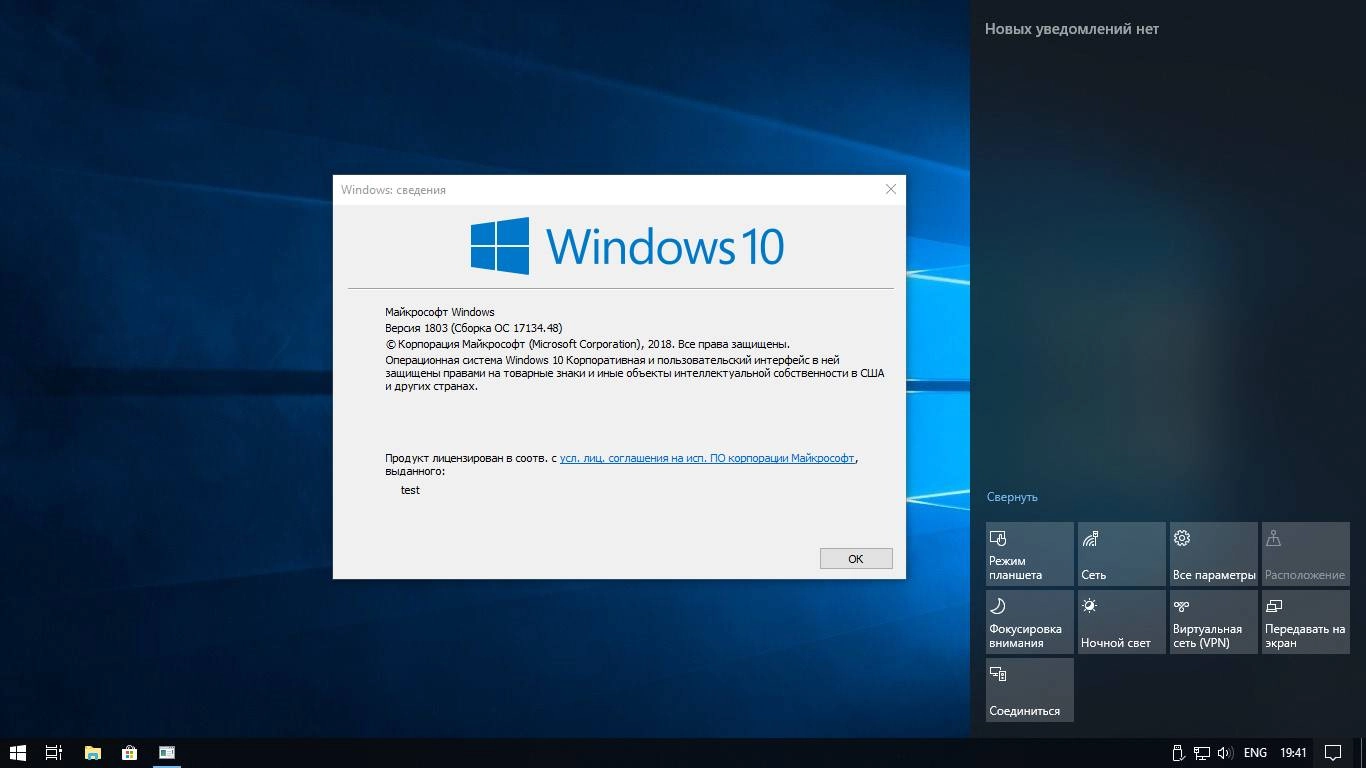Switch input language via ENG indicator
1366x768 pixels.
pyautogui.click(x=1255, y=753)
